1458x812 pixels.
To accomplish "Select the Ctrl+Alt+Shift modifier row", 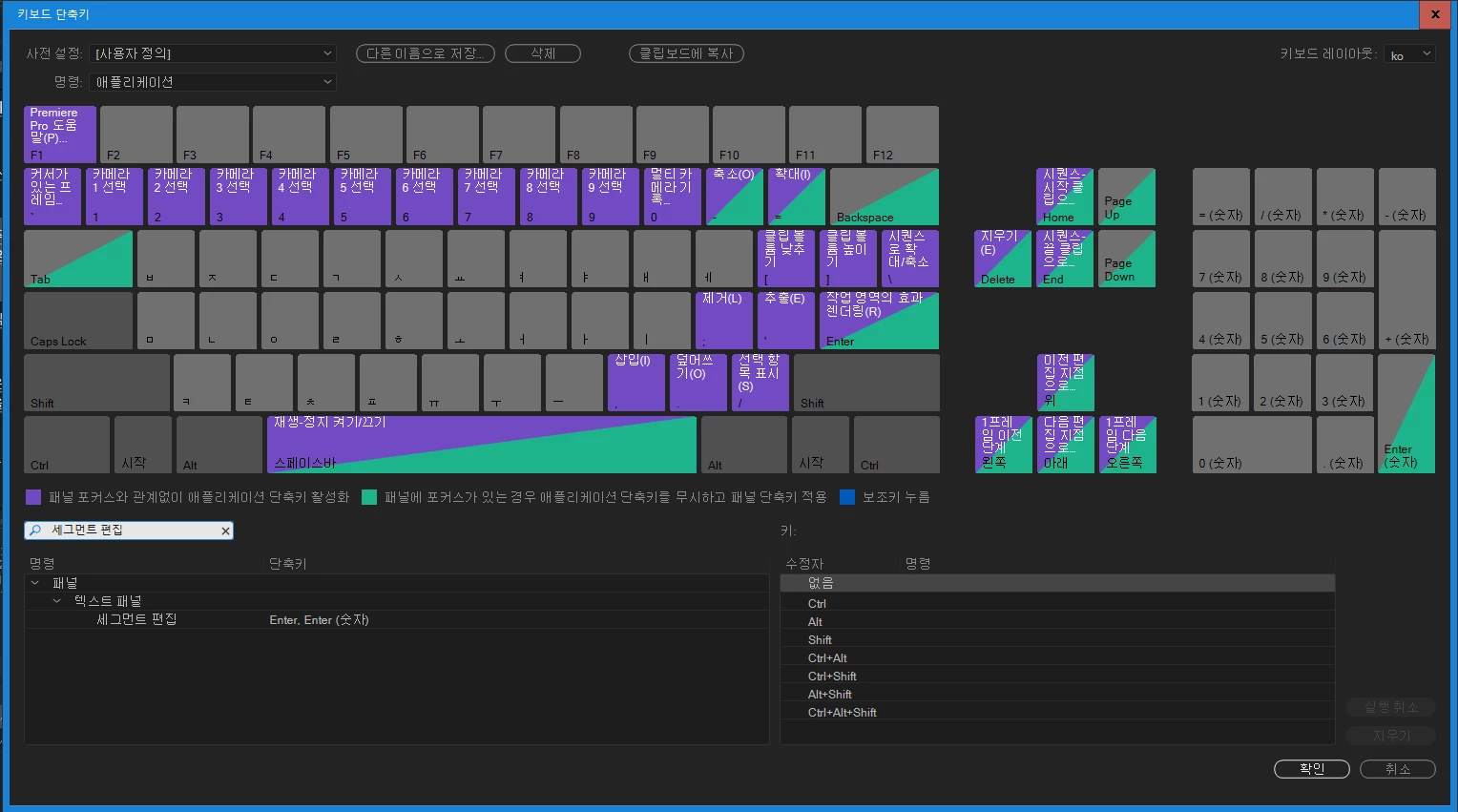I will click(x=1057, y=712).
